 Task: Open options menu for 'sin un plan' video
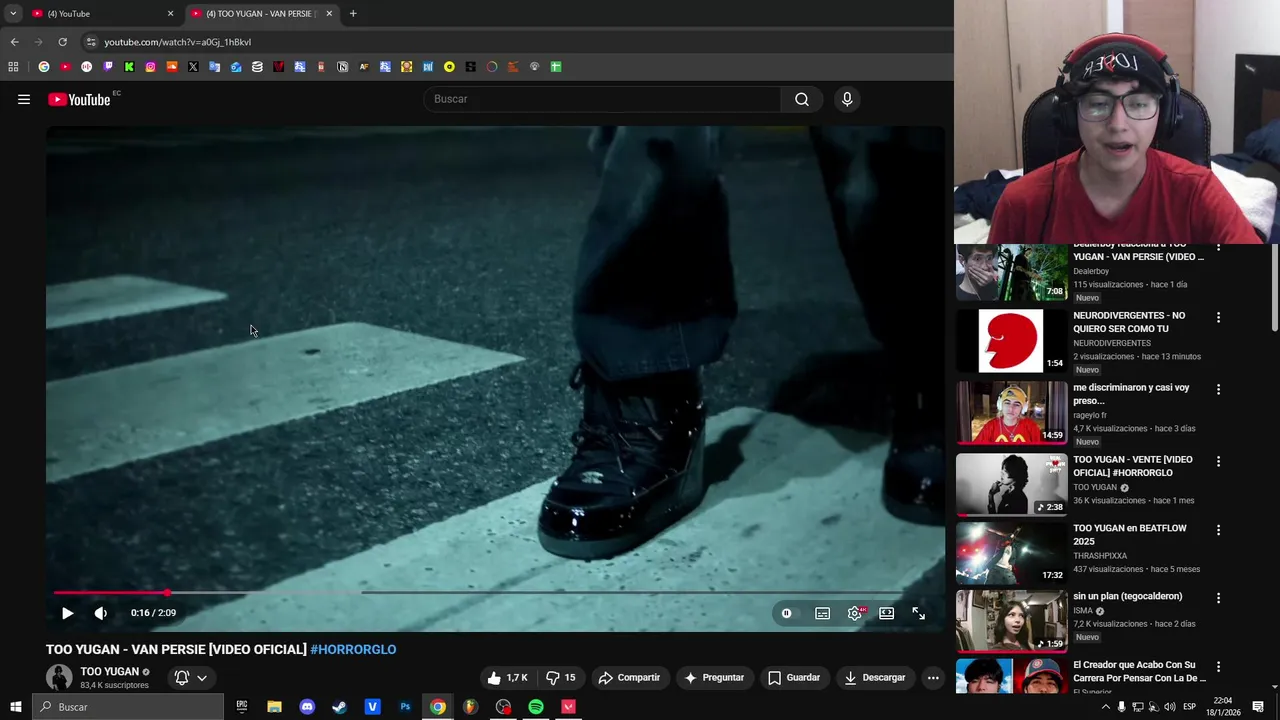1218,598
